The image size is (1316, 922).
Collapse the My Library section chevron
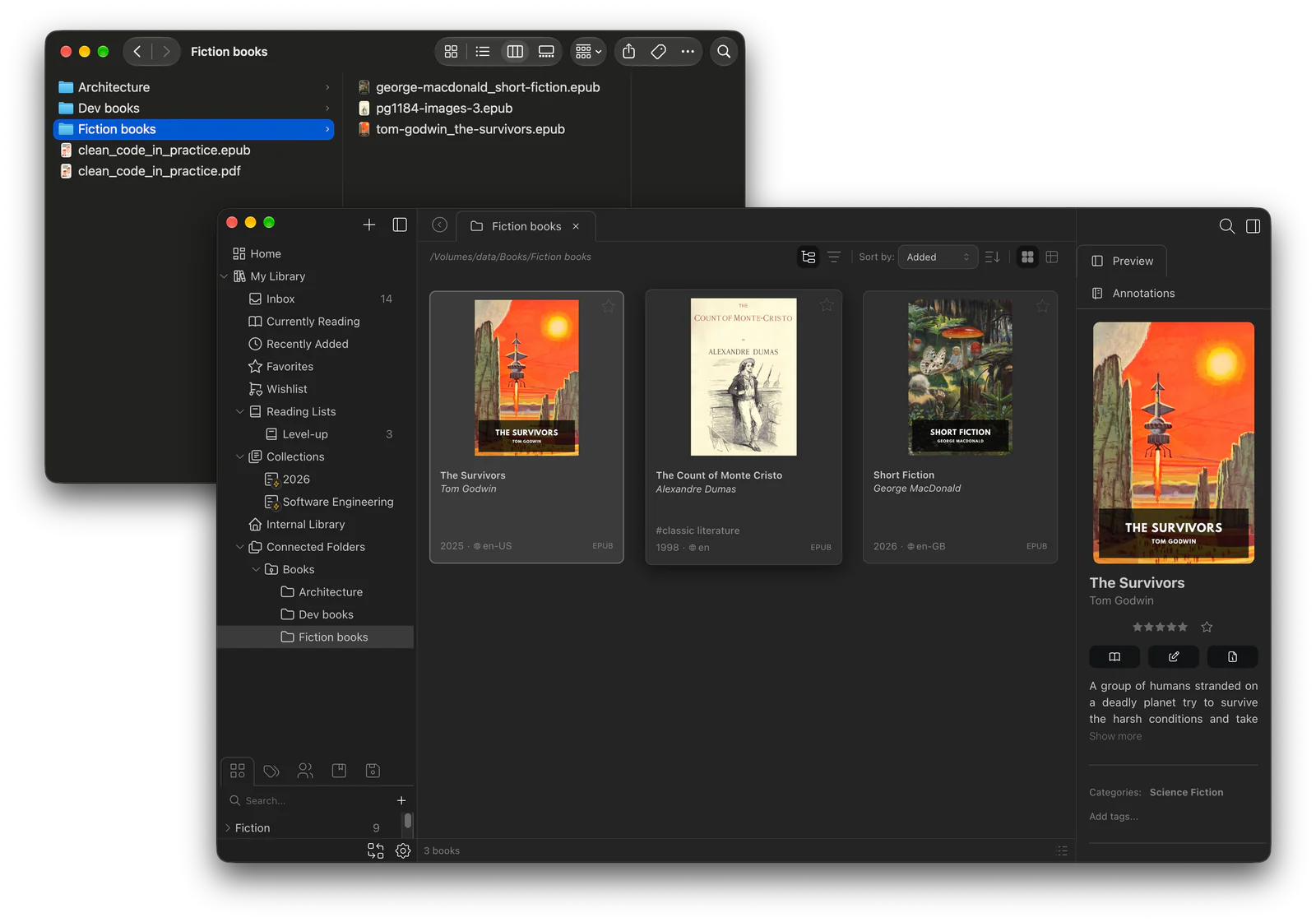(224, 276)
